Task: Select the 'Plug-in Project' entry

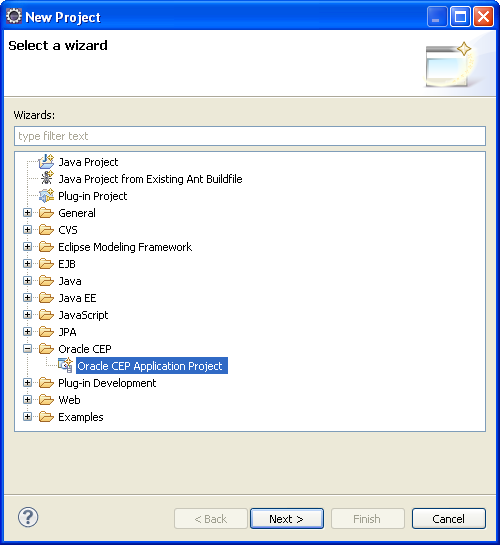Action: pyautogui.click(x=92, y=196)
